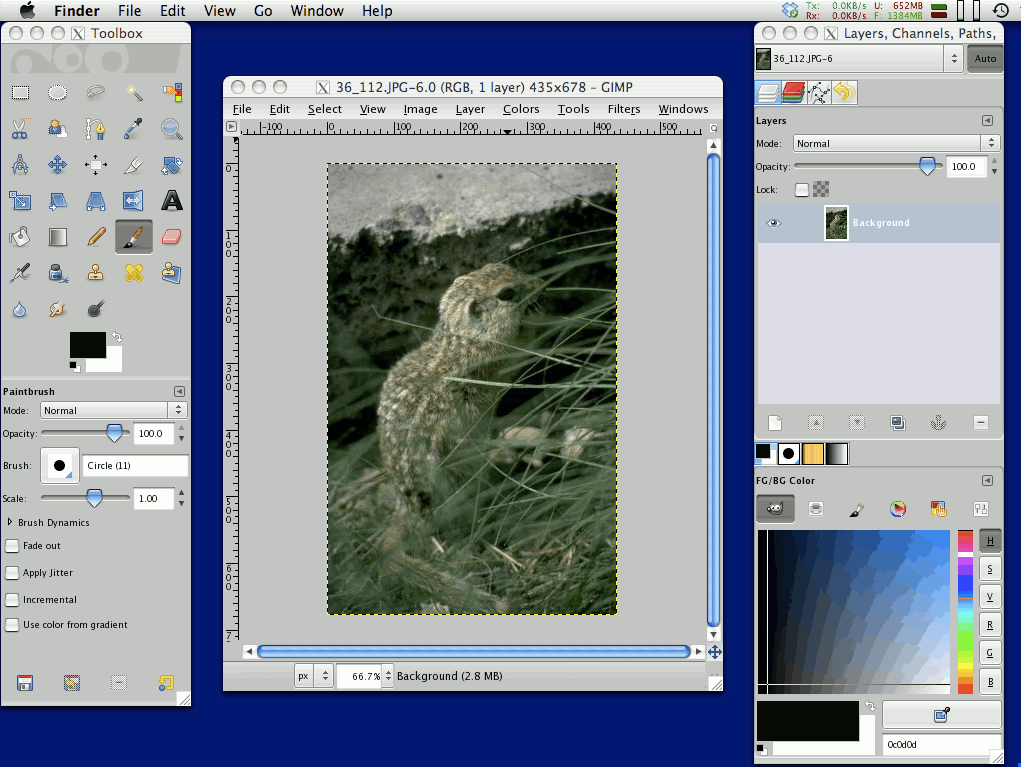Enable the Apply Jitter checkbox
1021x767 pixels.
(x=13, y=573)
